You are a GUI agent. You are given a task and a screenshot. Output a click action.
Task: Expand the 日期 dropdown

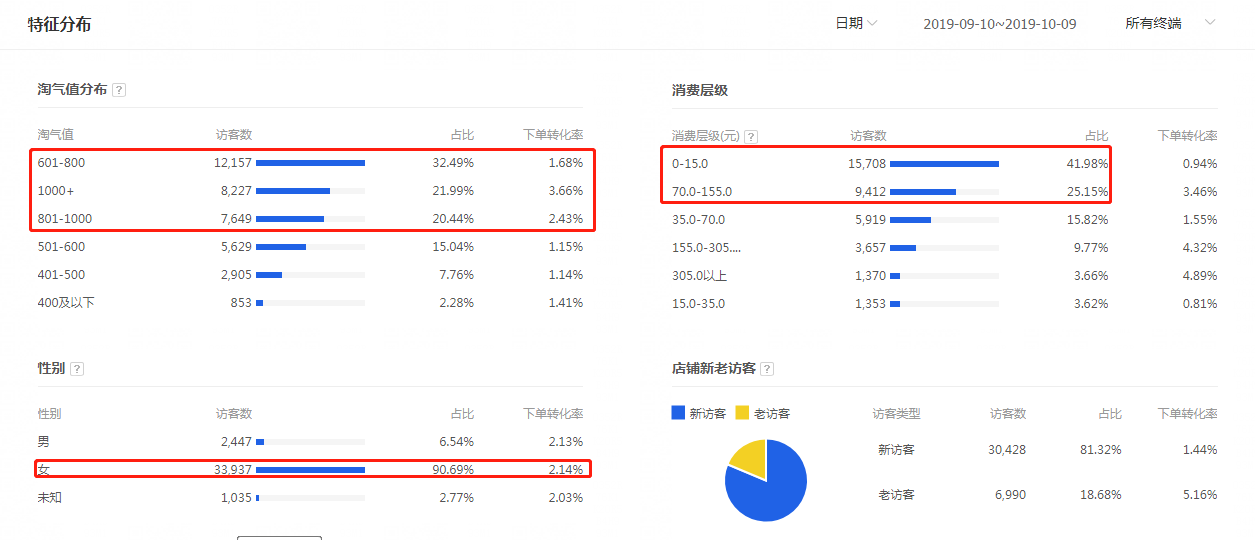click(x=856, y=23)
